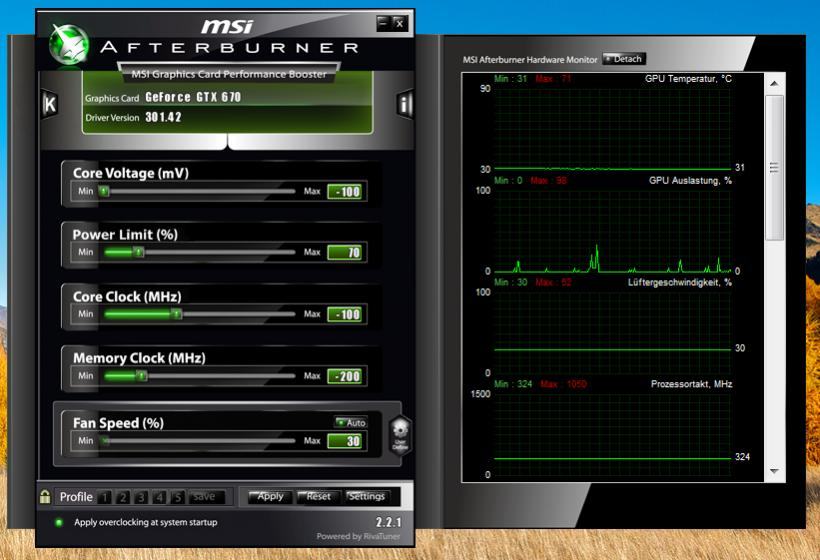The height and width of the screenshot is (560, 820).
Task: Open the Kombustor K icon
Action: (49, 104)
